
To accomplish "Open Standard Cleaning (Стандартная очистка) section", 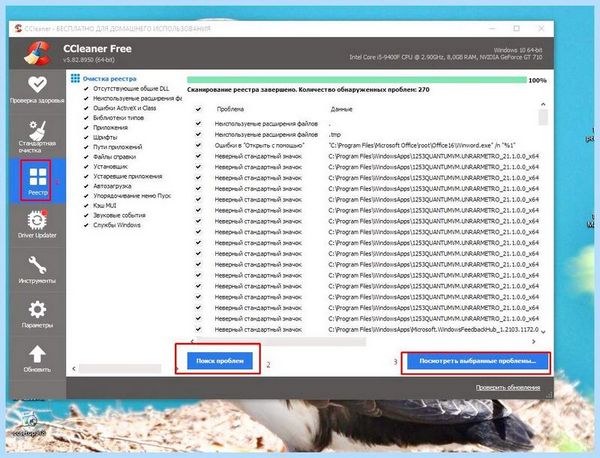I will pos(37,137).
